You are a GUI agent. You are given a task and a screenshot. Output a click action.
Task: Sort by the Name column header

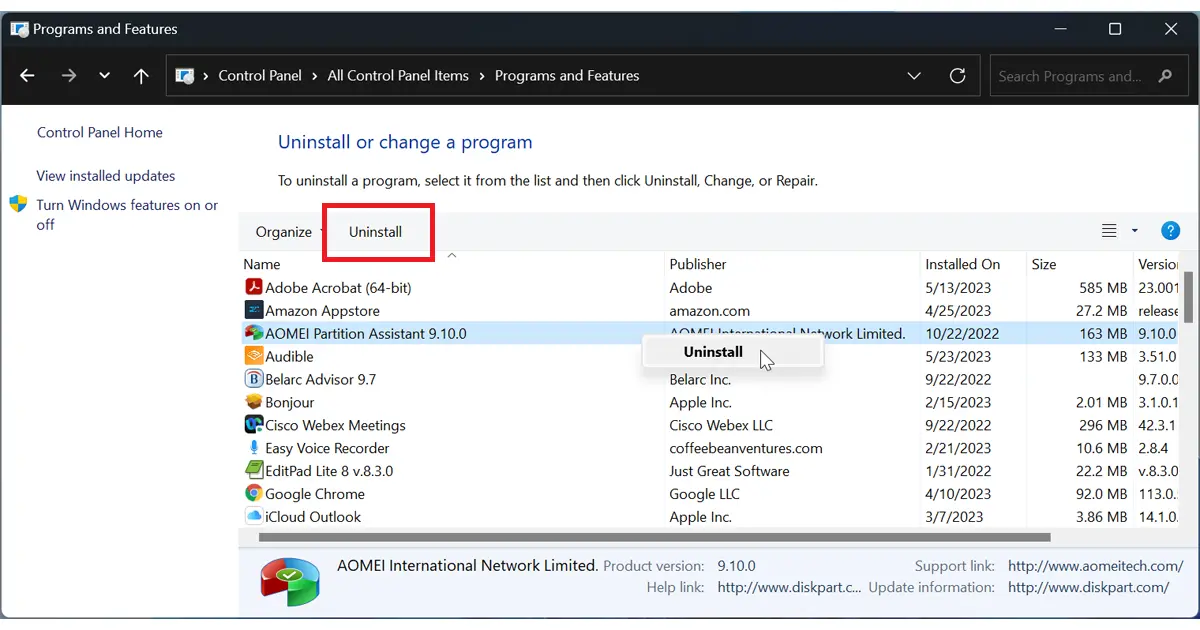tap(262, 264)
